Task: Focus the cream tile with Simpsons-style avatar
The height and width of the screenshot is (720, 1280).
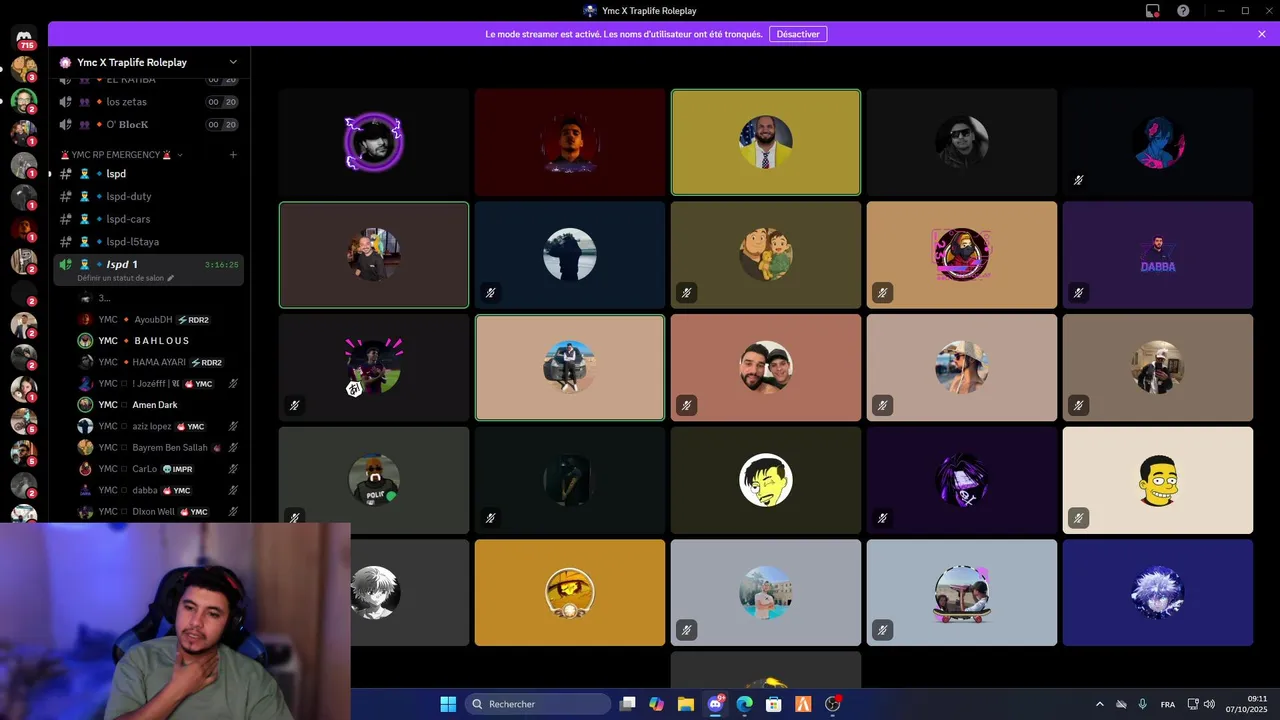Action: click(x=1158, y=481)
